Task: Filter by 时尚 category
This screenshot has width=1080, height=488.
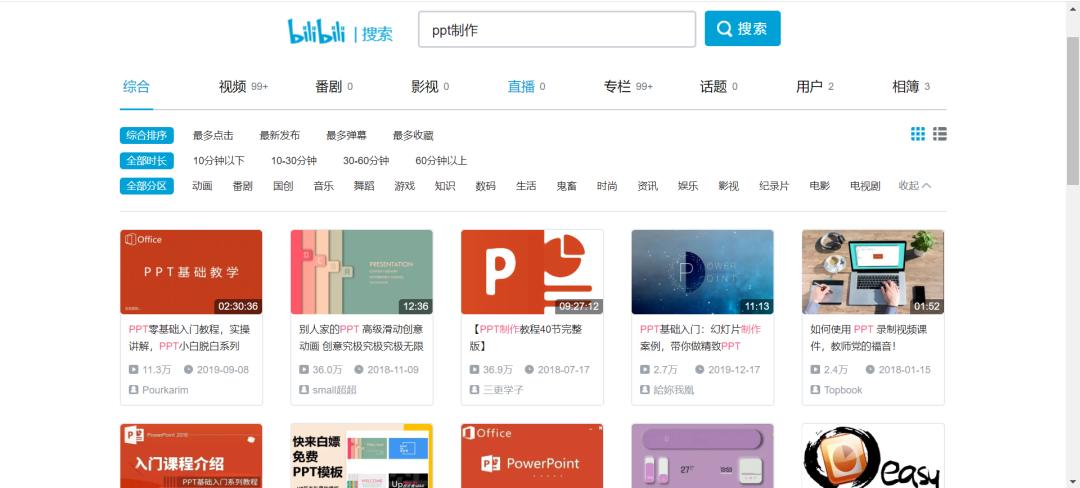Action: (608, 186)
